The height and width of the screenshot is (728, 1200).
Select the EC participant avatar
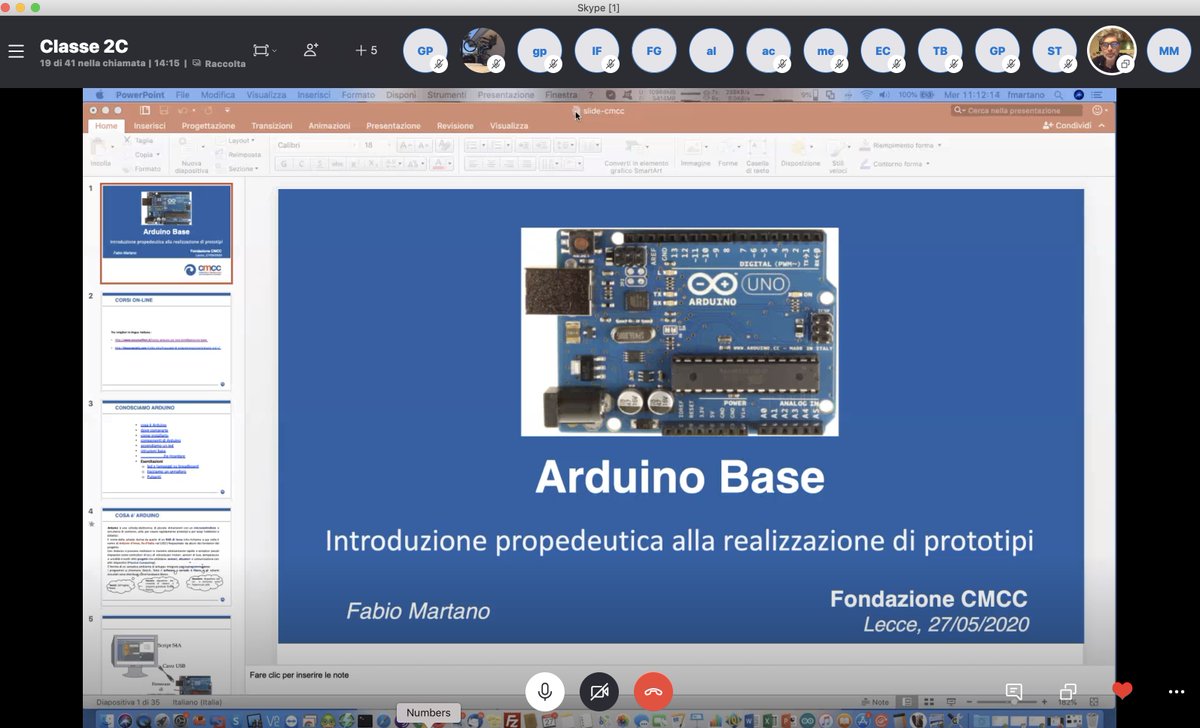pyautogui.click(x=883, y=50)
